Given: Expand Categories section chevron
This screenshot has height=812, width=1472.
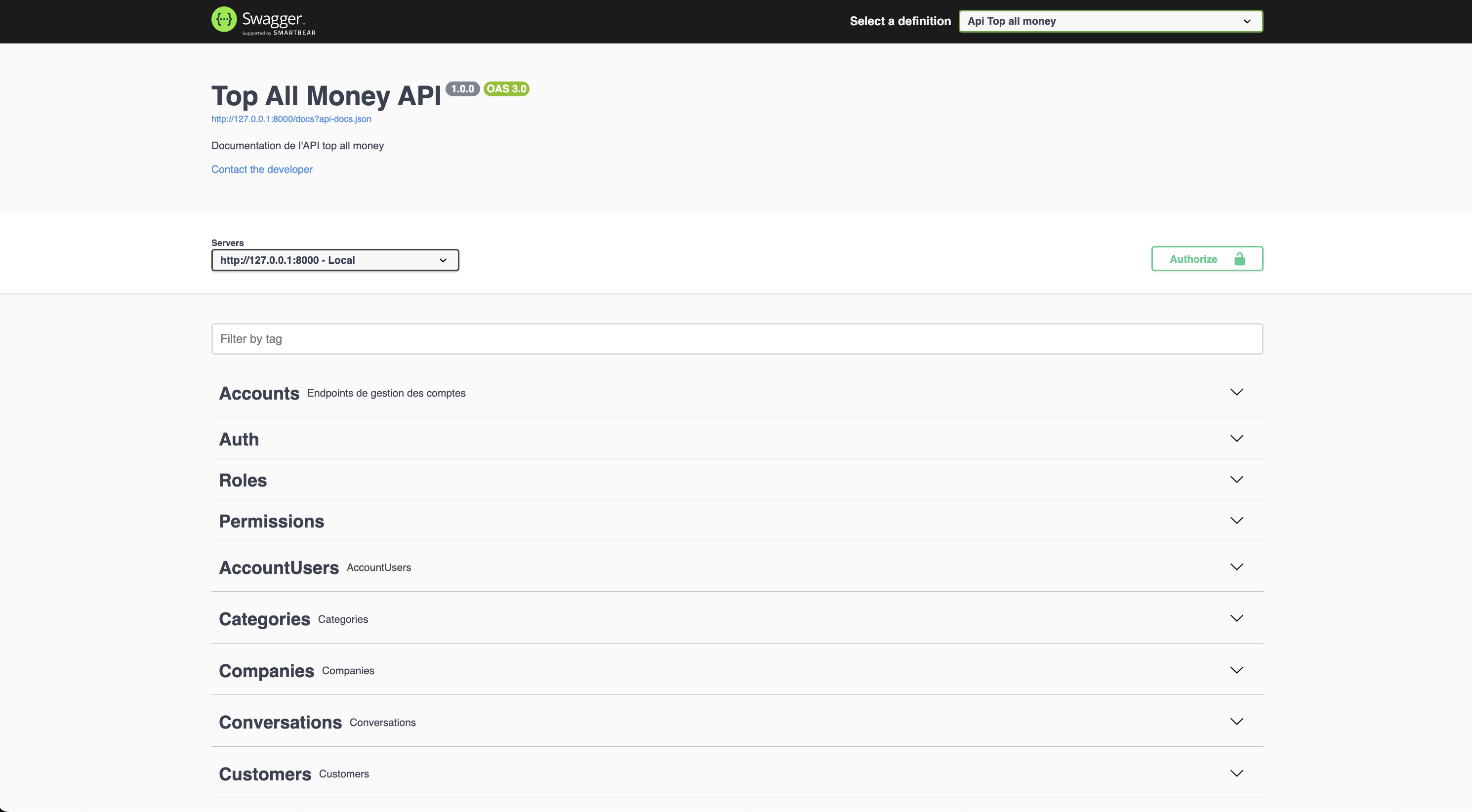Looking at the screenshot, I should [1236, 618].
